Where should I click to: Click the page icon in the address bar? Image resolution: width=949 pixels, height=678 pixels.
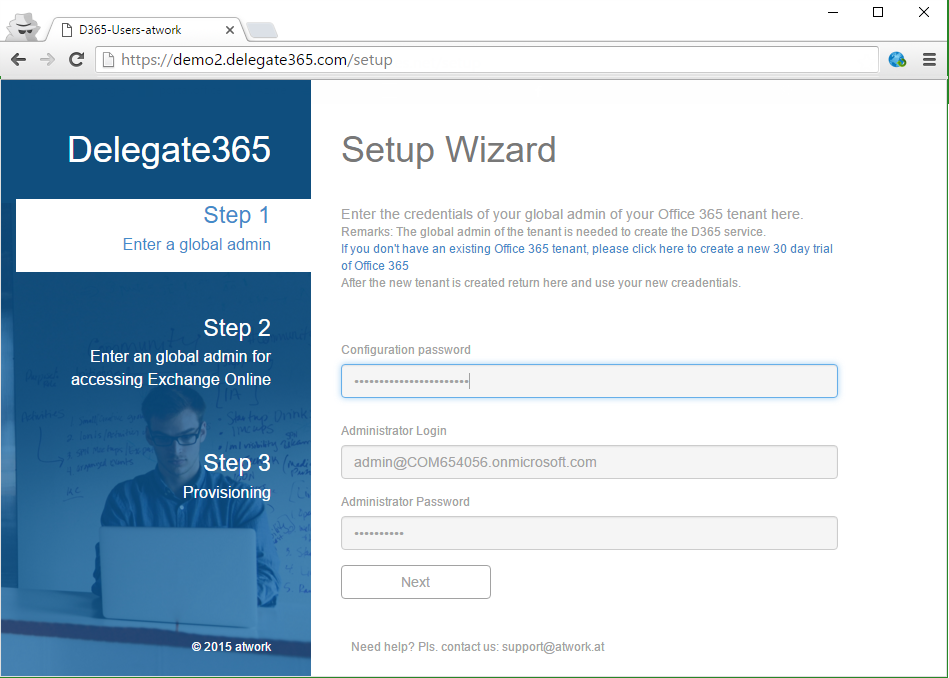(108, 59)
